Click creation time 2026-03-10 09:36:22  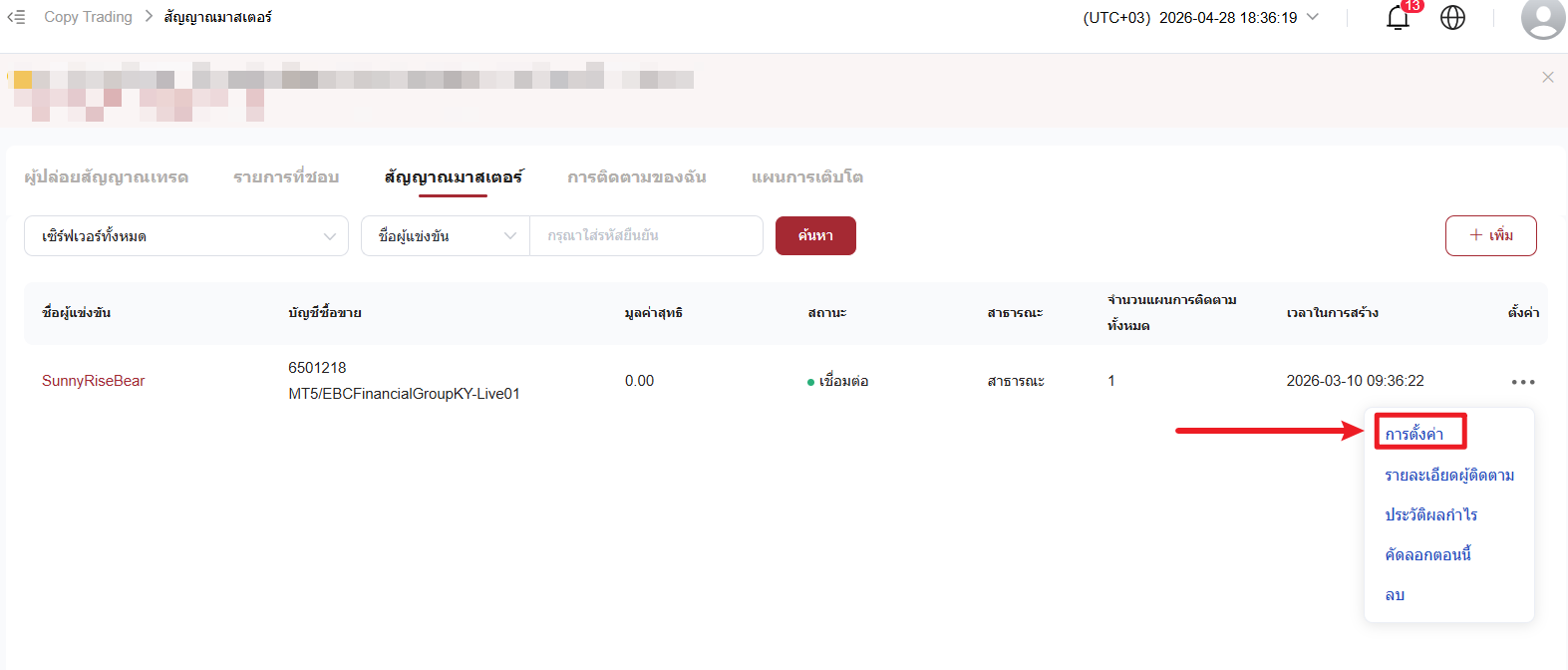(x=1355, y=381)
